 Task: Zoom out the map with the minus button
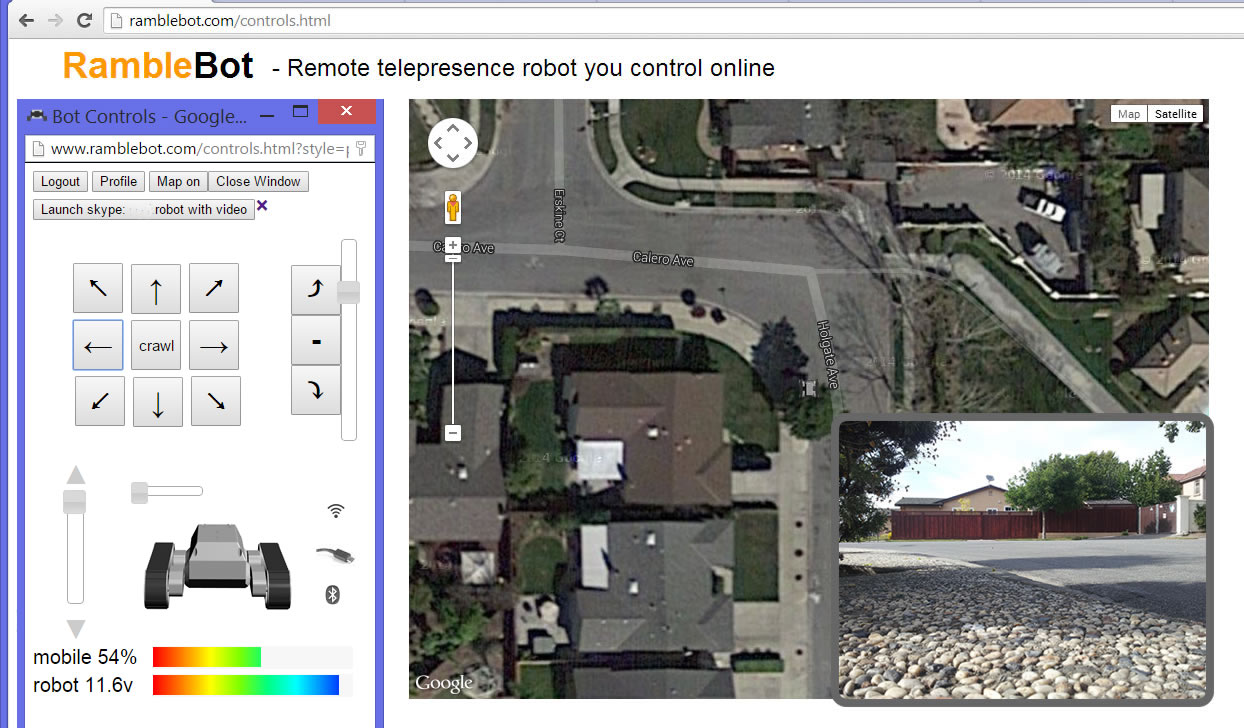coord(453,433)
